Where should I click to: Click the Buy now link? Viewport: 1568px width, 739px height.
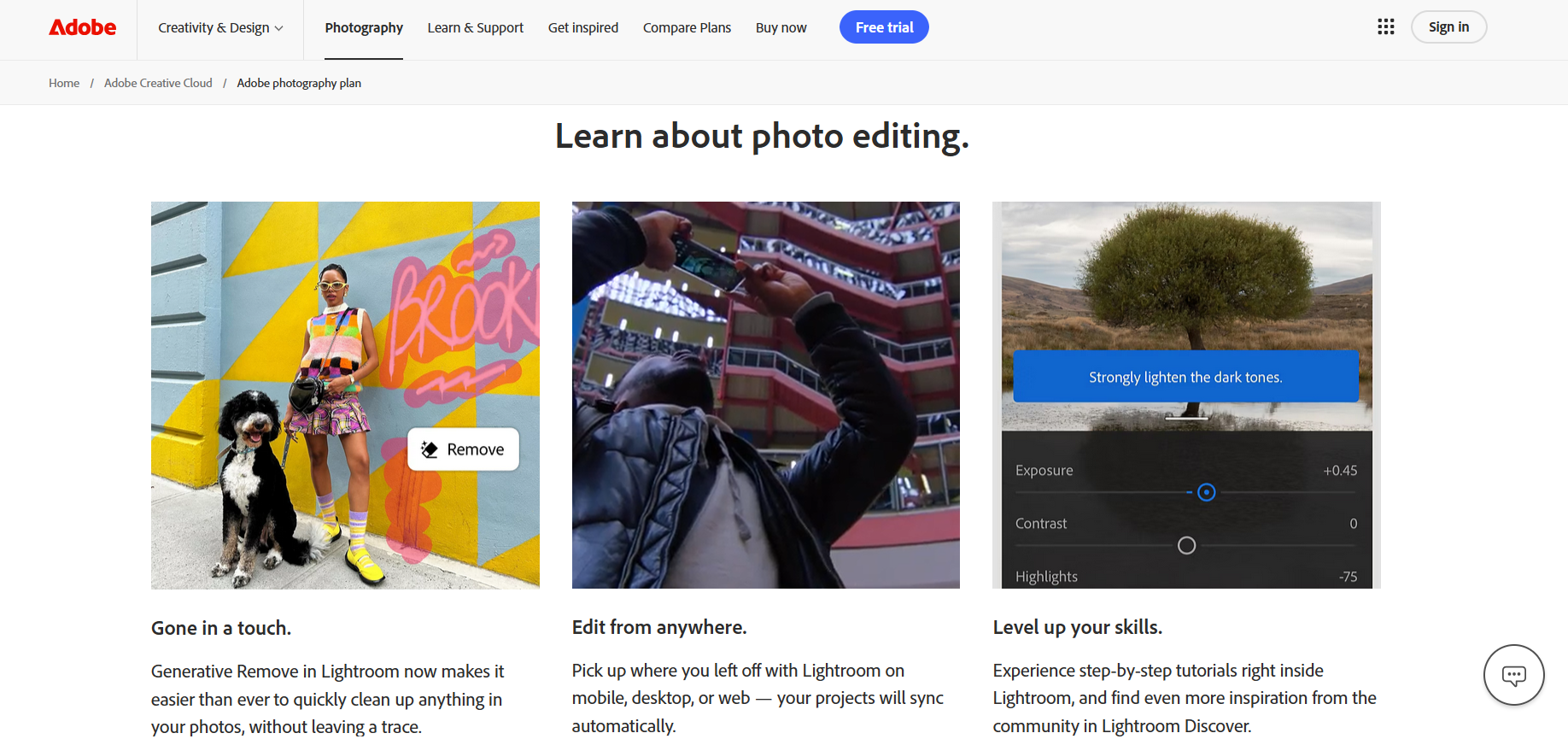(x=781, y=27)
